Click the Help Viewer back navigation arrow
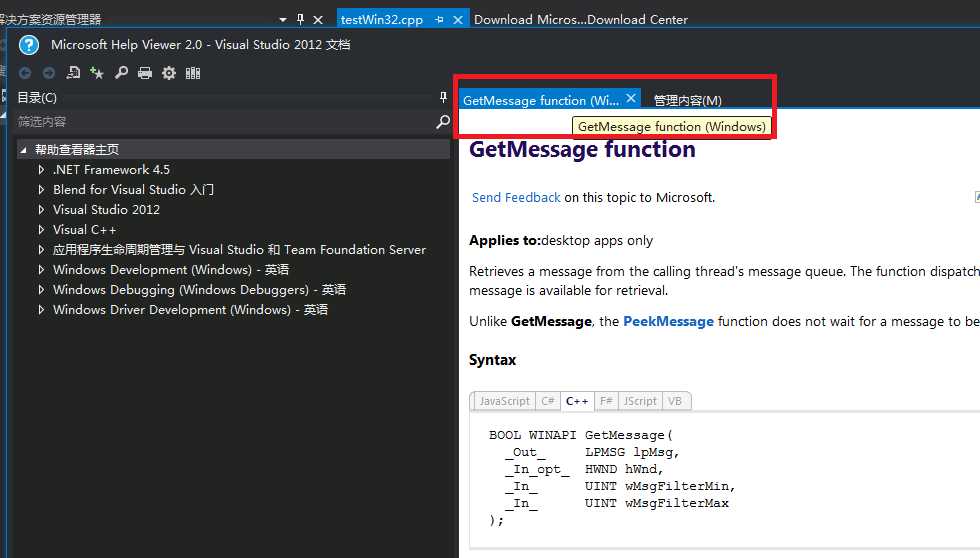The image size is (980, 558). (25, 73)
